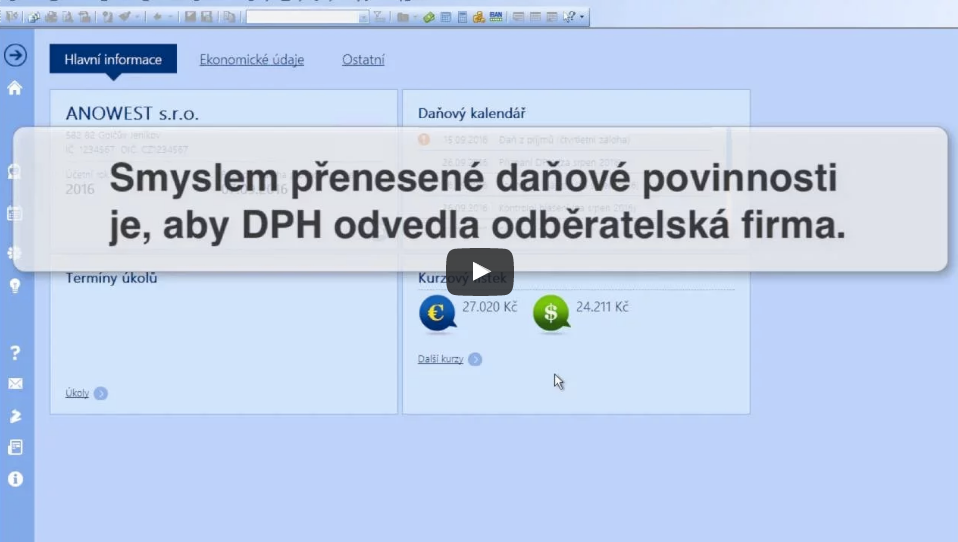Open the envelope mail icon in sidebar
The image size is (958, 542).
15,384
